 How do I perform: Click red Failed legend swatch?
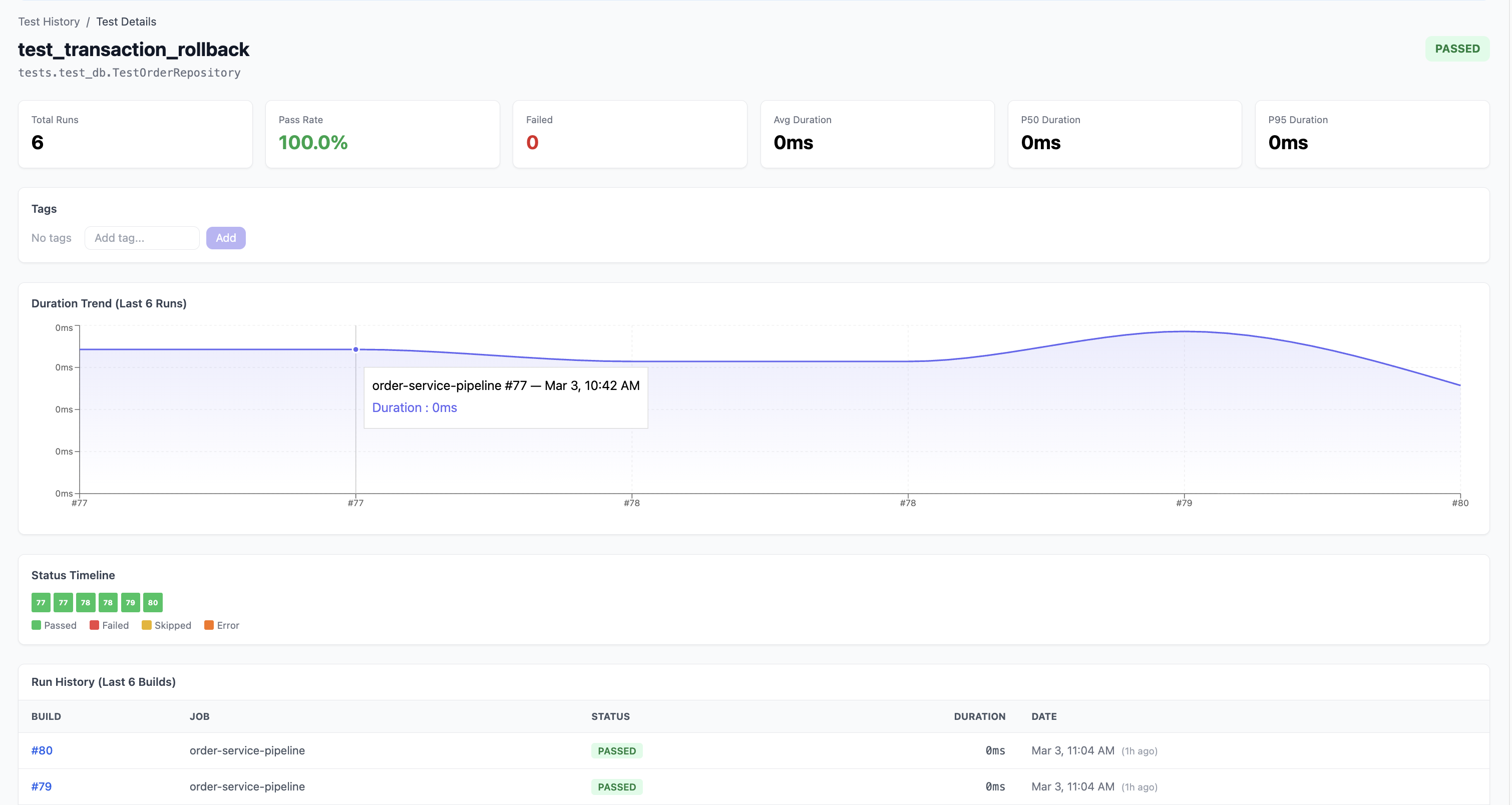[94, 625]
